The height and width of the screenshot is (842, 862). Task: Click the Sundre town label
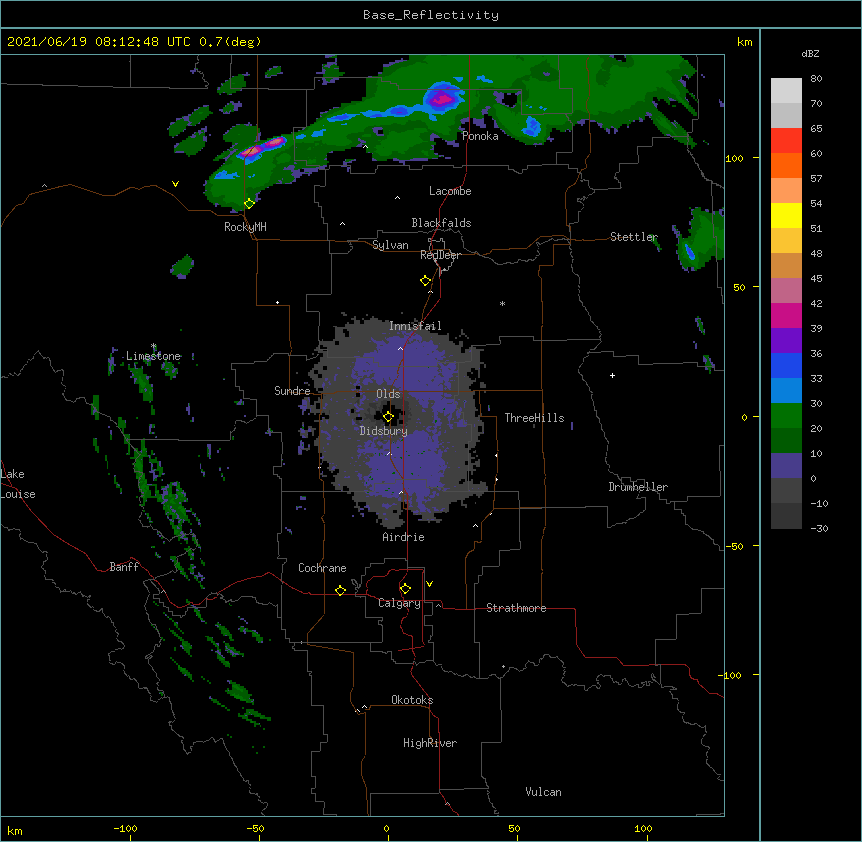(292, 391)
